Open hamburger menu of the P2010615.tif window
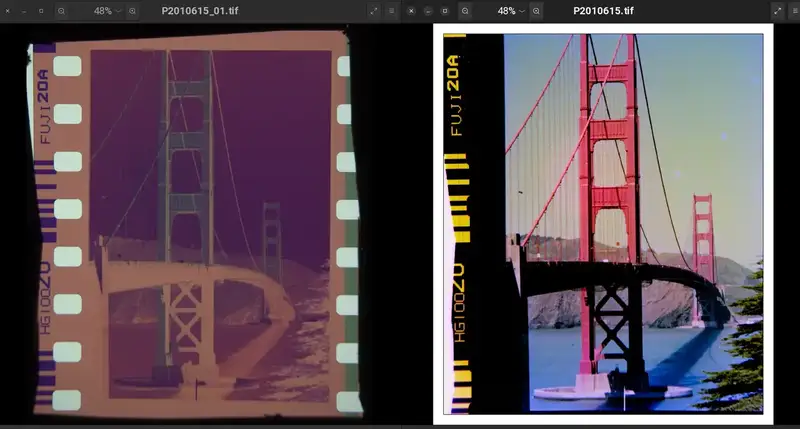Image resolution: width=800 pixels, height=429 pixels. pyautogui.click(x=795, y=11)
